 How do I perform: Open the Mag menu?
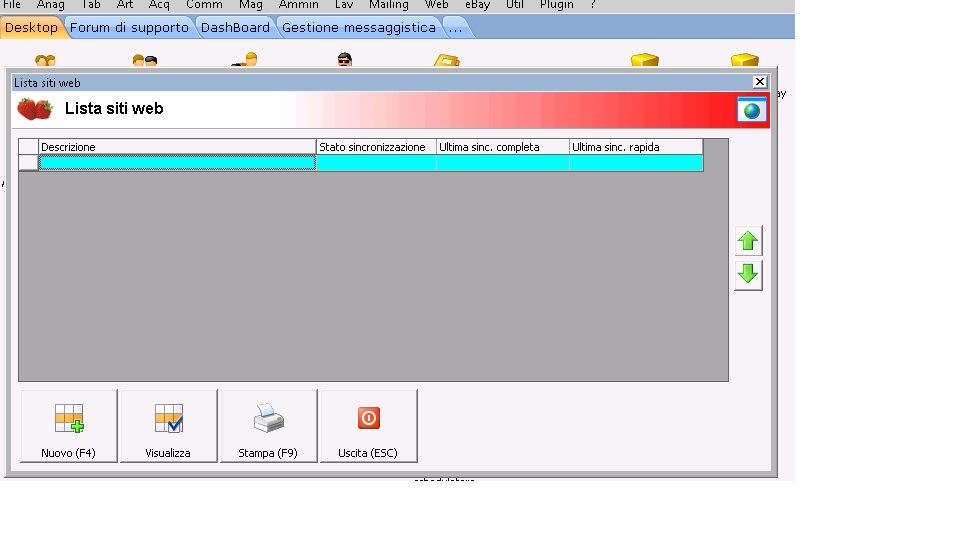click(x=250, y=5)
